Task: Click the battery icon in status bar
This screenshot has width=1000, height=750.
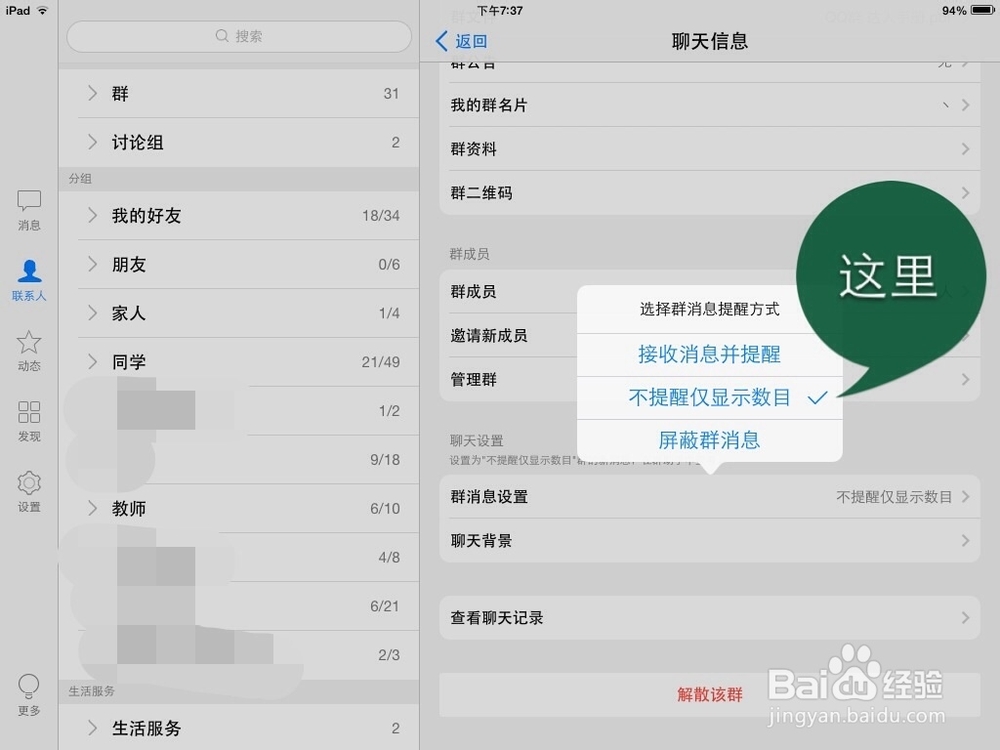Action: coord(982,10)
